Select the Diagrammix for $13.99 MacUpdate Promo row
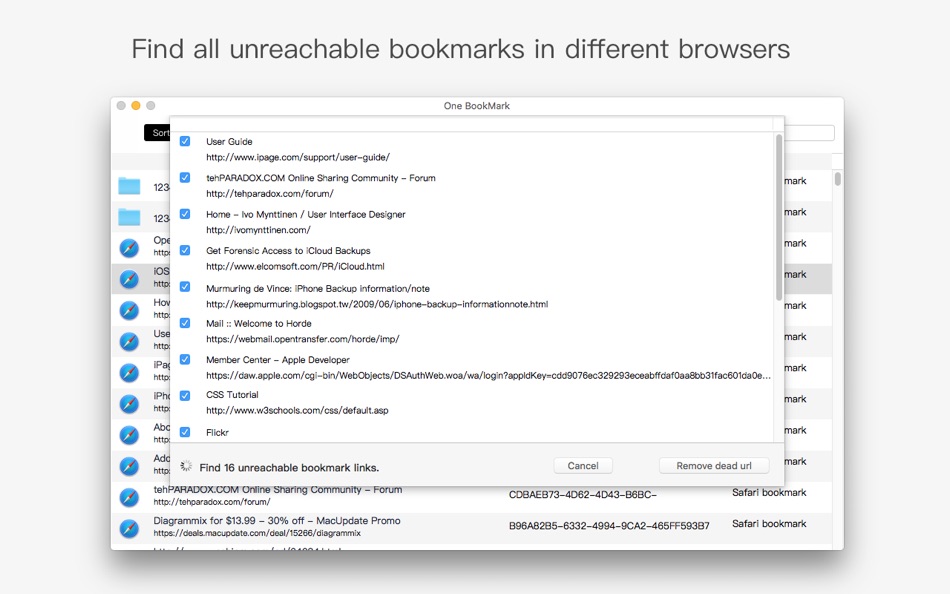 click(471, 528)
